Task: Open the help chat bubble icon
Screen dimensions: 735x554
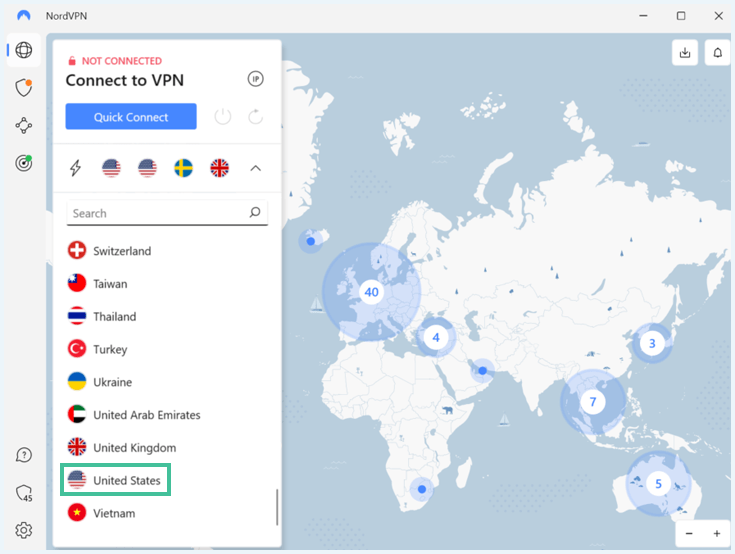Action: coord(24,455)
